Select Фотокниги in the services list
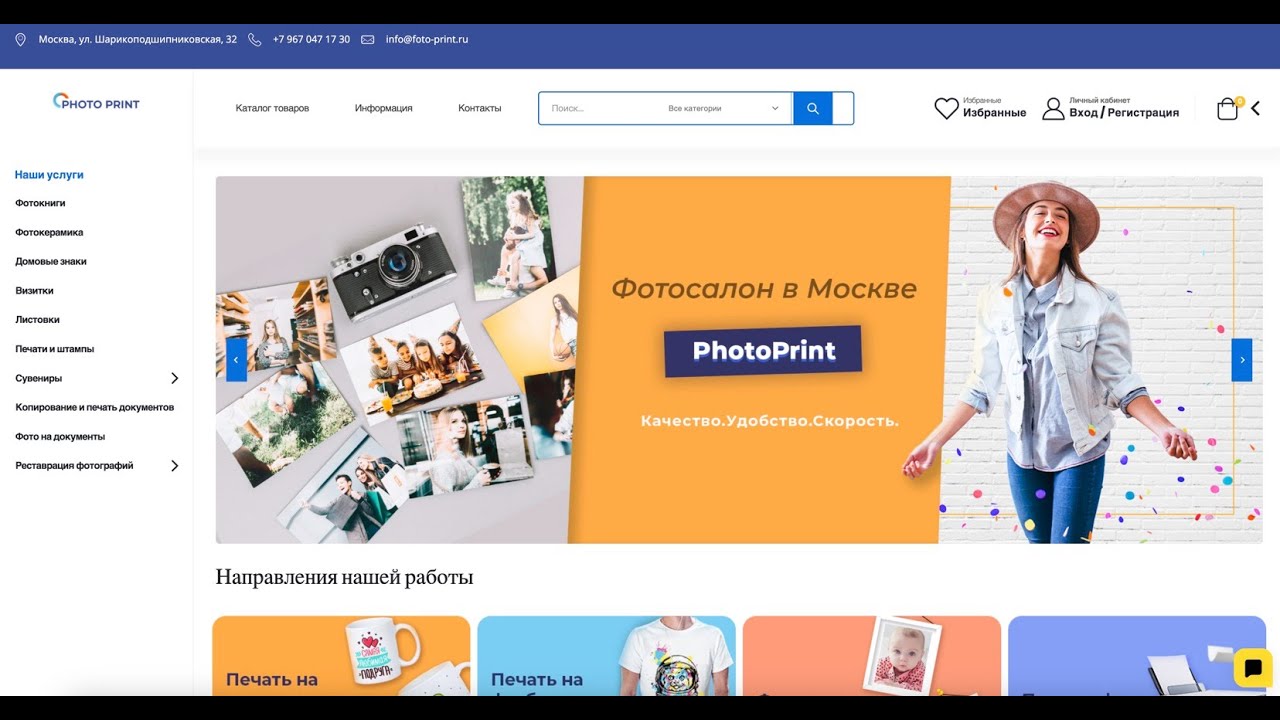Viewport: 1280px width, 720px height. coord(40,203)
